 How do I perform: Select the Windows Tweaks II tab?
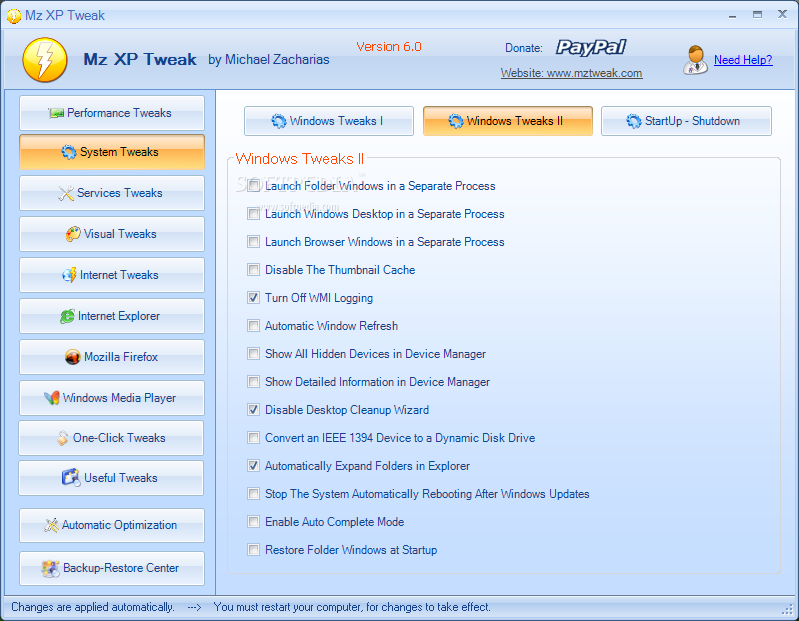pos(508,121)
